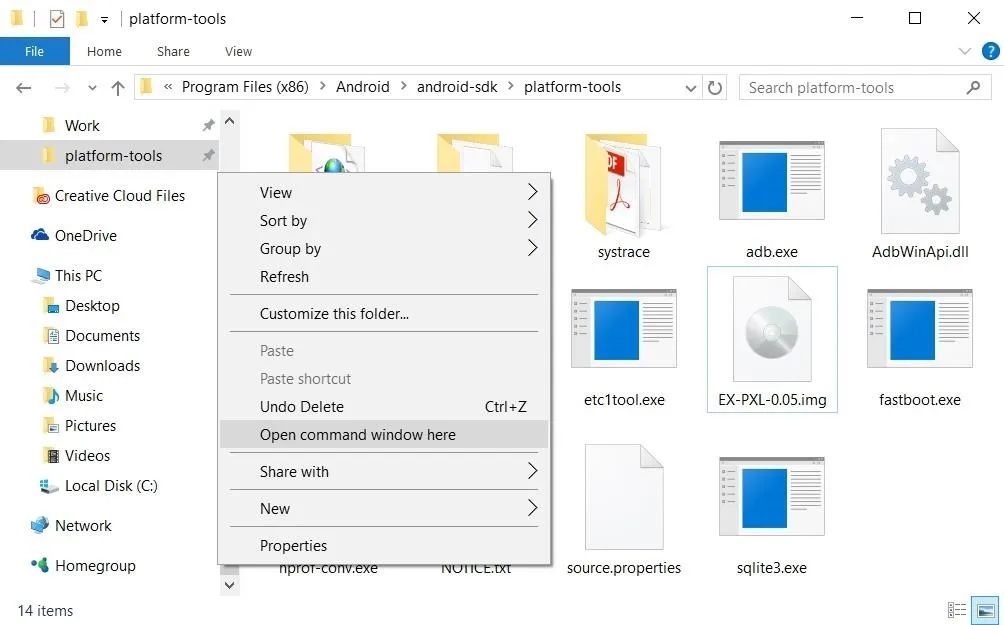The width and height of the screenshot is (1004, 625).
Task: Click the search magnifier icon
Action: (x=973, y=87)
